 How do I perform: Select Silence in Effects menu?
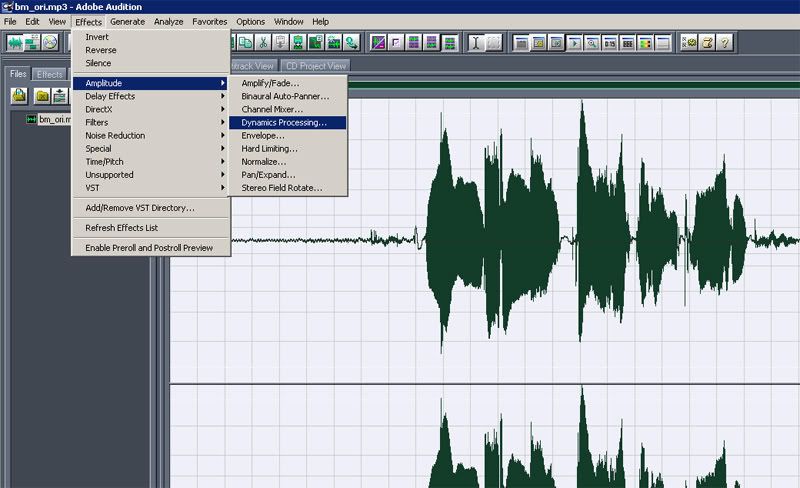point(150,63)
